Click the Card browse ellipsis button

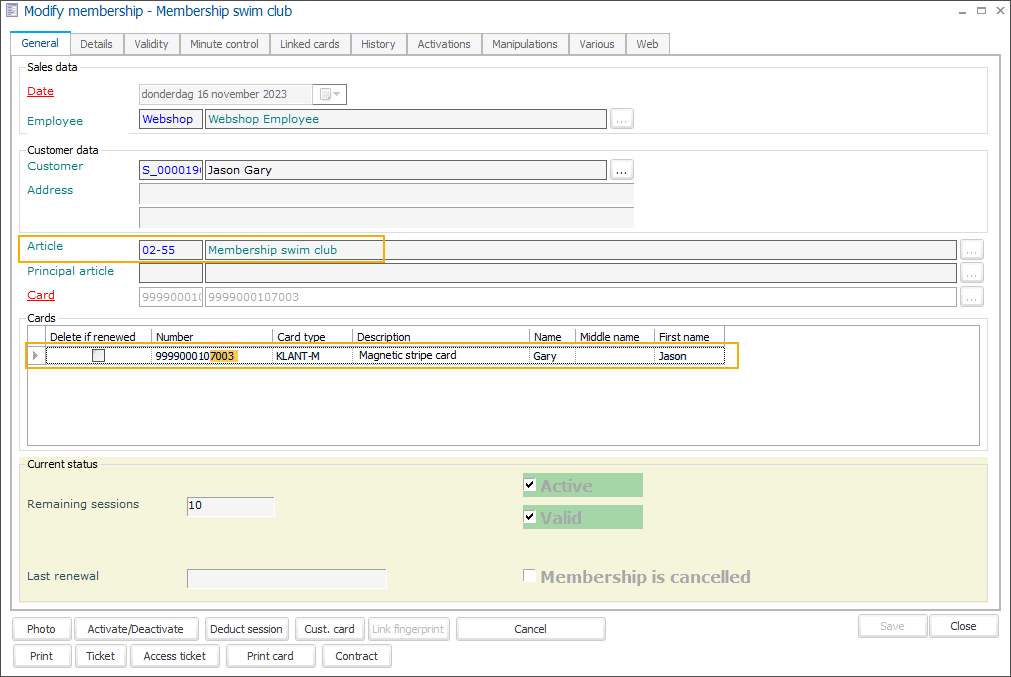point(971,297)
